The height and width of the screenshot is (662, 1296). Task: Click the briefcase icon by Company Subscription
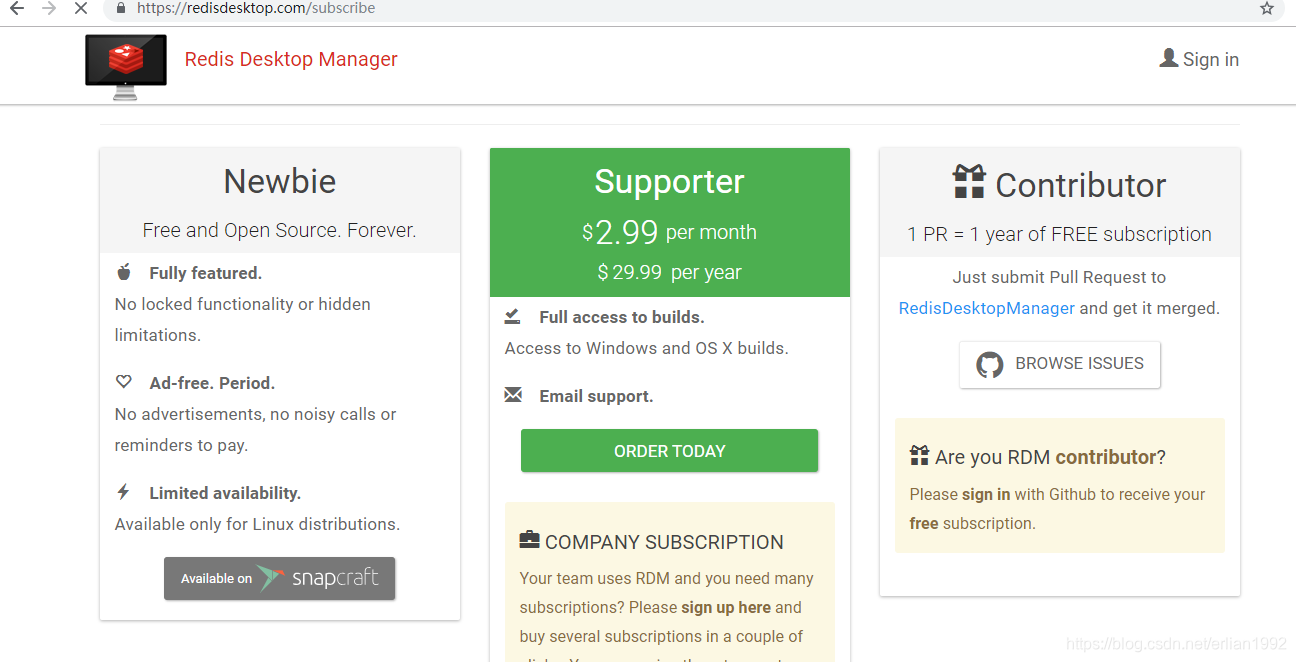(x=529, y=540)
